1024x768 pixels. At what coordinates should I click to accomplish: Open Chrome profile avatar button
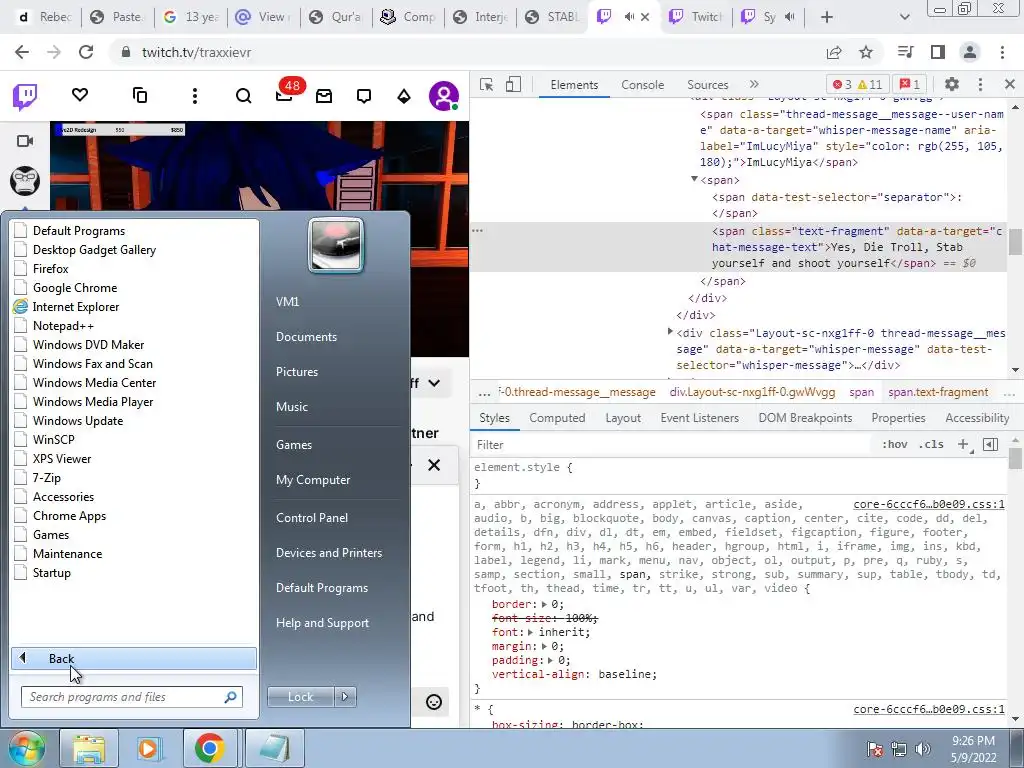tap(970, 52)
